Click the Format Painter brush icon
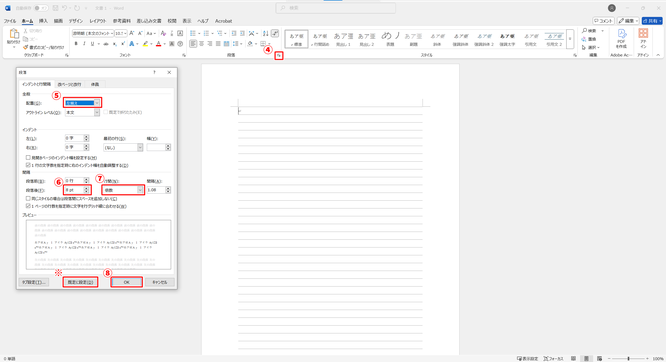Viewport: 666px width, 362px height. coord(25,47)
